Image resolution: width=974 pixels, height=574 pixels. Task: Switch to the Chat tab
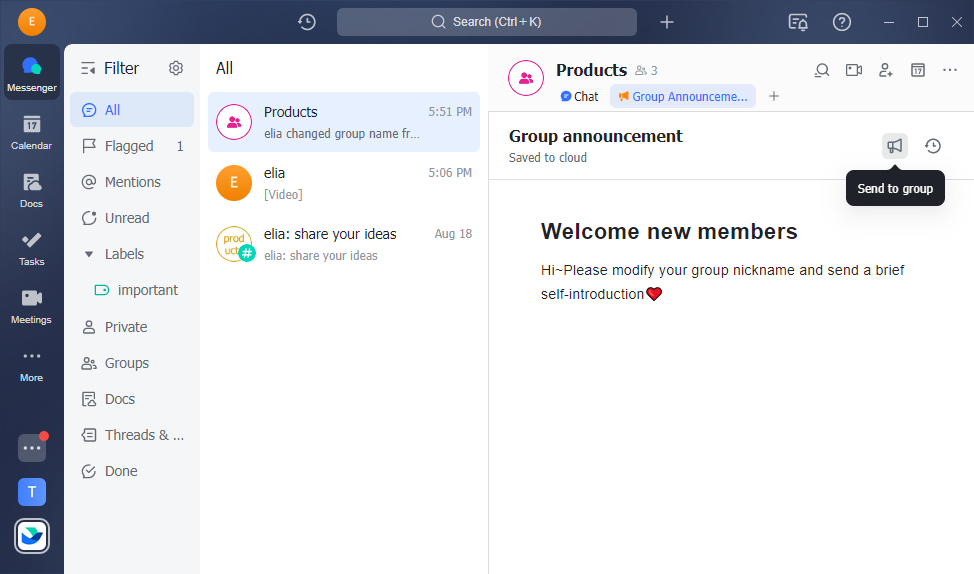coord(579,97)
